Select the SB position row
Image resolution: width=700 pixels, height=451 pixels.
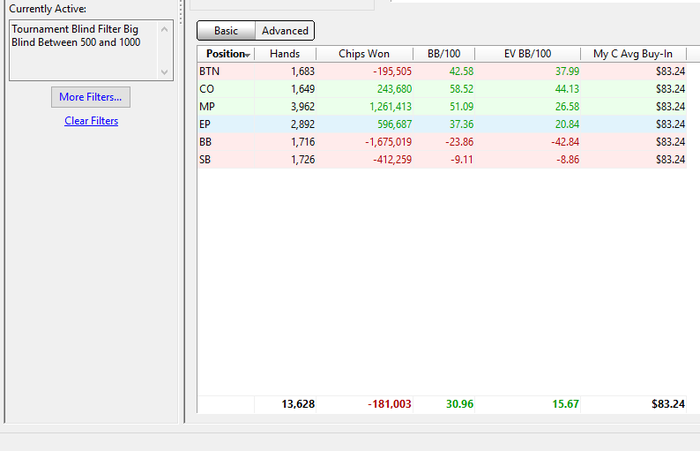pyautogui.click(x=442, y=159)
